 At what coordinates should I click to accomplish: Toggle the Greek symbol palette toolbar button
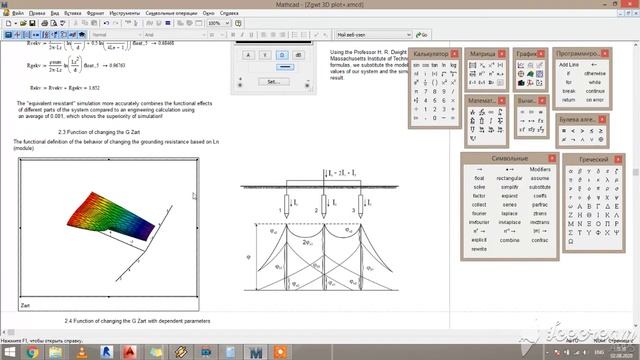click(73, 35)
